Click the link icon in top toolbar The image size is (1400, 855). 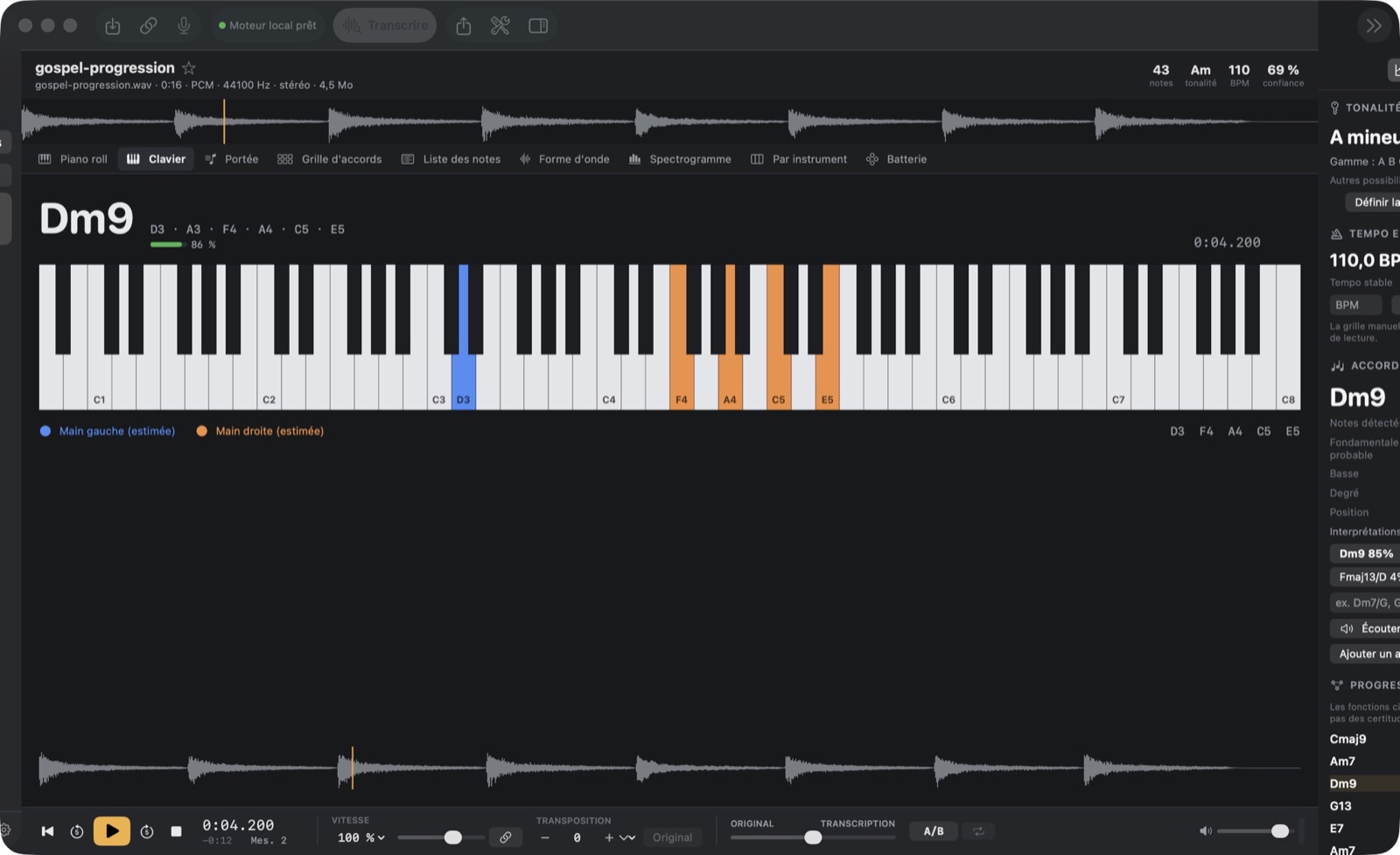tap(149, 26)
